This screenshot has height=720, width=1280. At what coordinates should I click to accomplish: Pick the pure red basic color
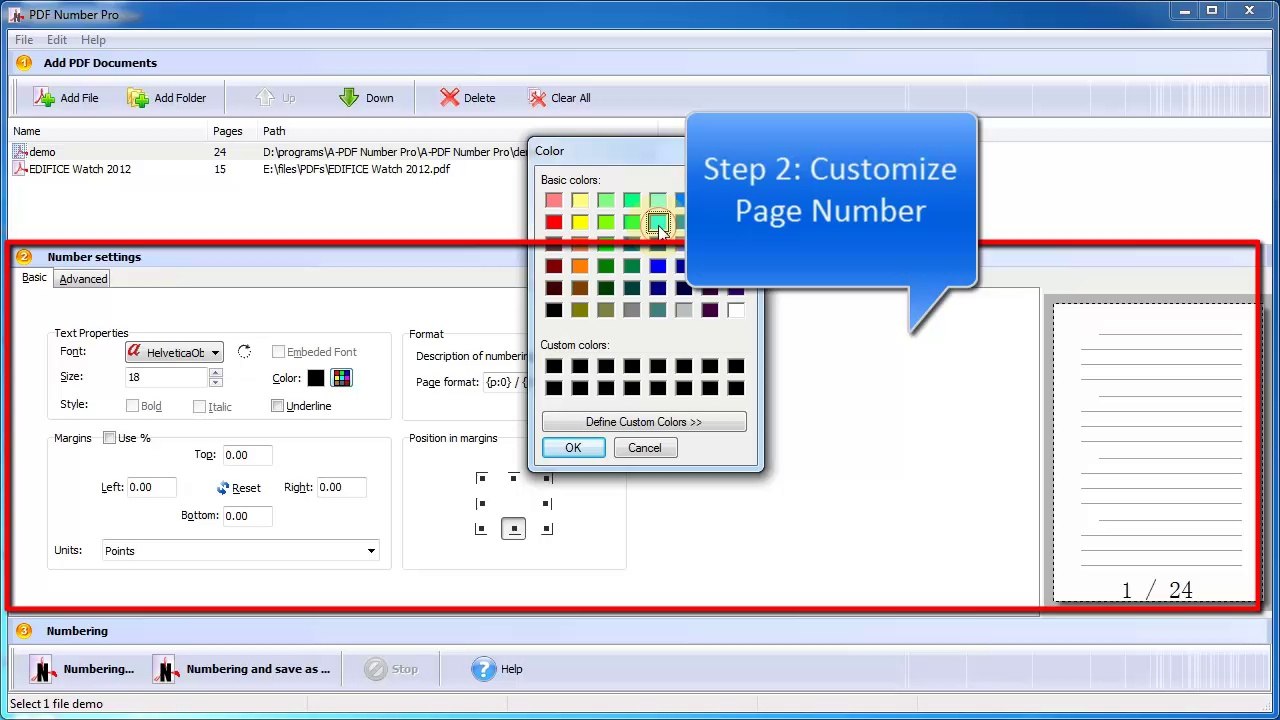554,222
